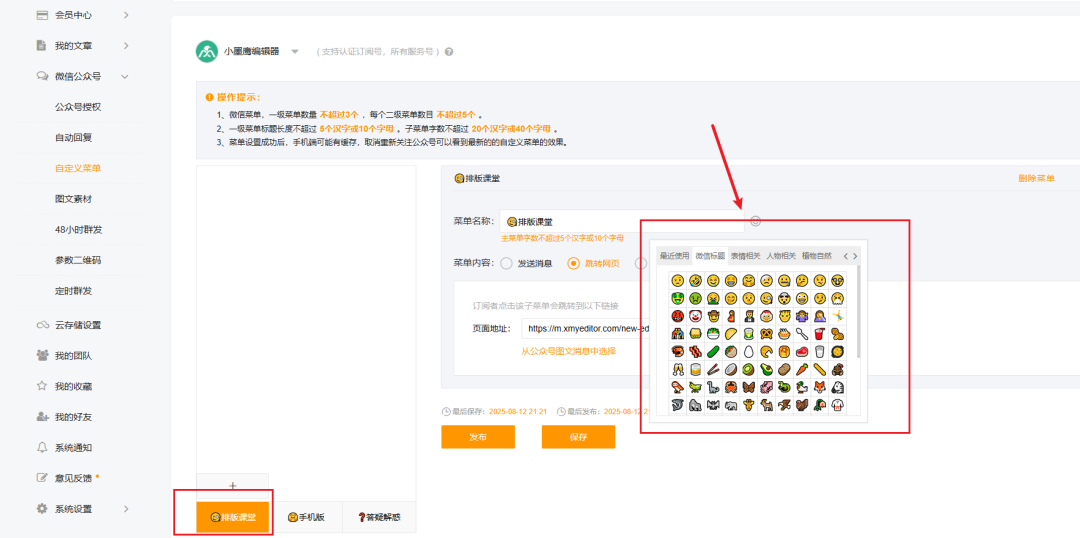Viewport: 1080px width, 538px height.
Task: Switch to the 表情相关 emoji tab
Action: 746,256
